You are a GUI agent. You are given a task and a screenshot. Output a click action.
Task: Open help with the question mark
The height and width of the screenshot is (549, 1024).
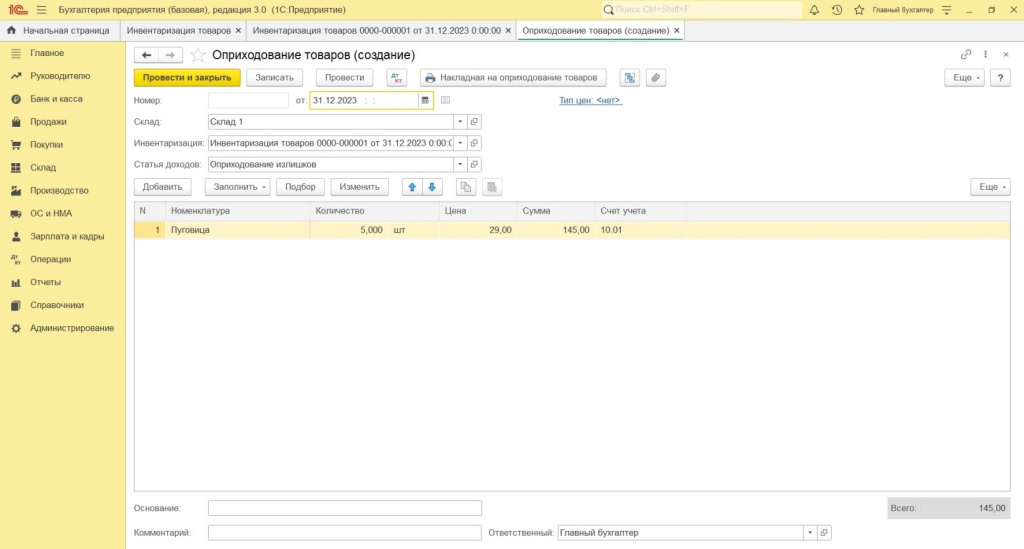pos(1000,78)
